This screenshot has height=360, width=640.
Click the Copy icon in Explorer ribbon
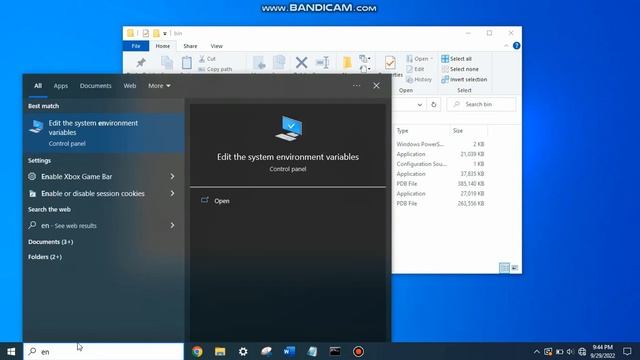[x=167, y=62]
